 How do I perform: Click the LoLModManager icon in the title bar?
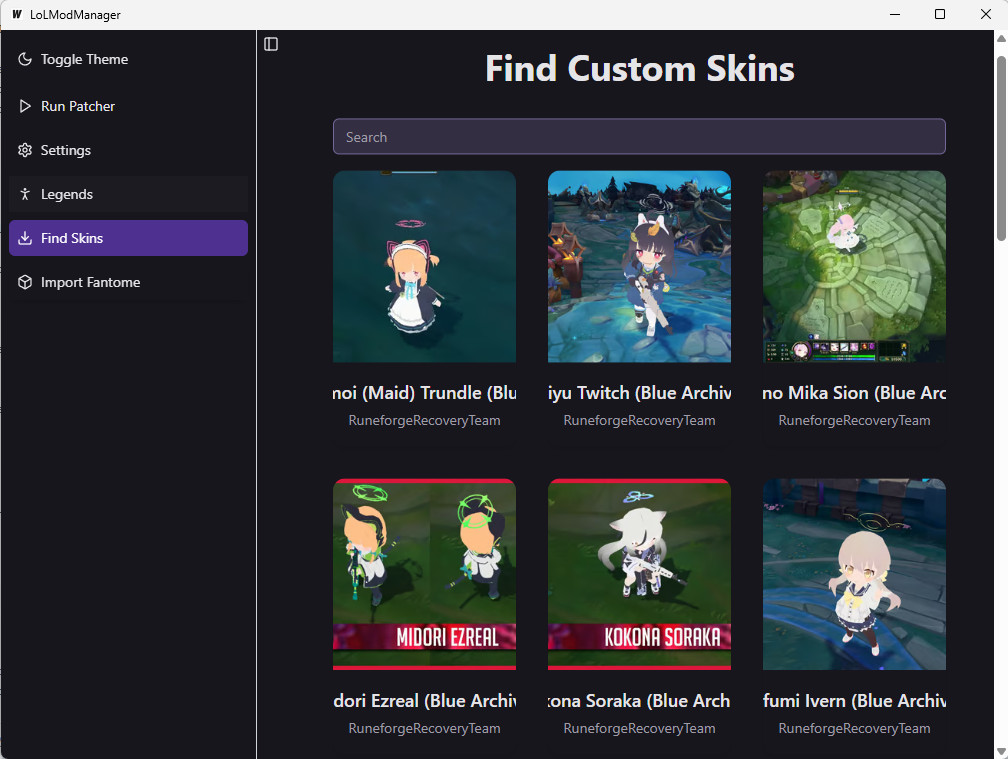(x=19, y=15)
